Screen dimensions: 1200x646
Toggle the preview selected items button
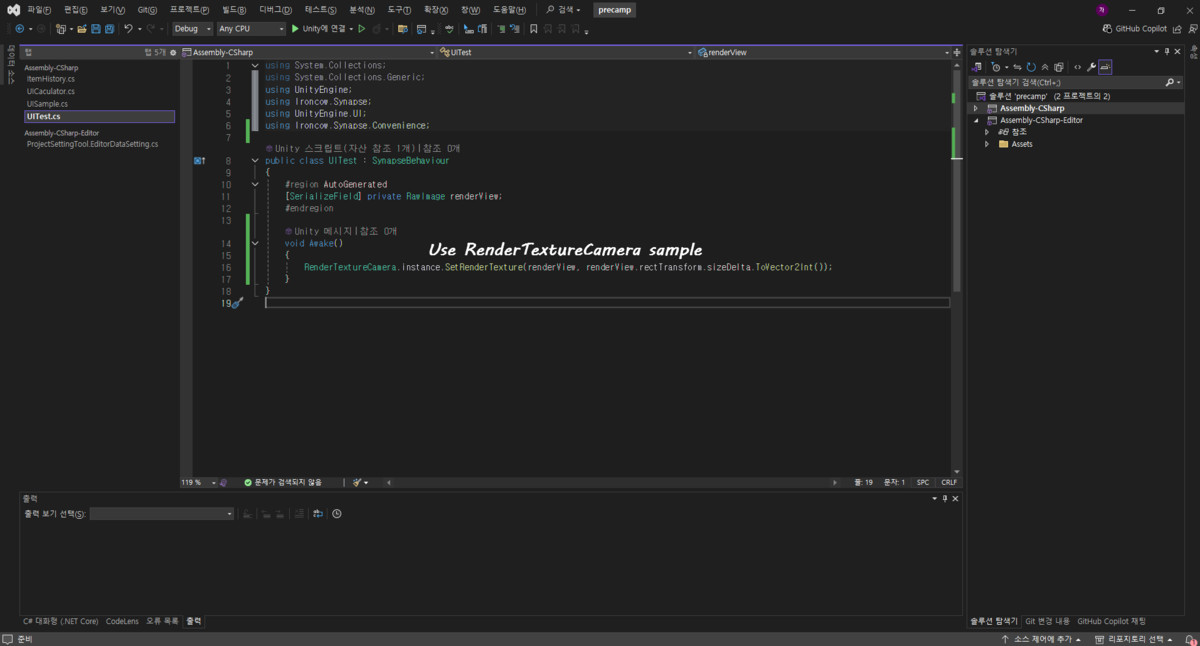1105,67
